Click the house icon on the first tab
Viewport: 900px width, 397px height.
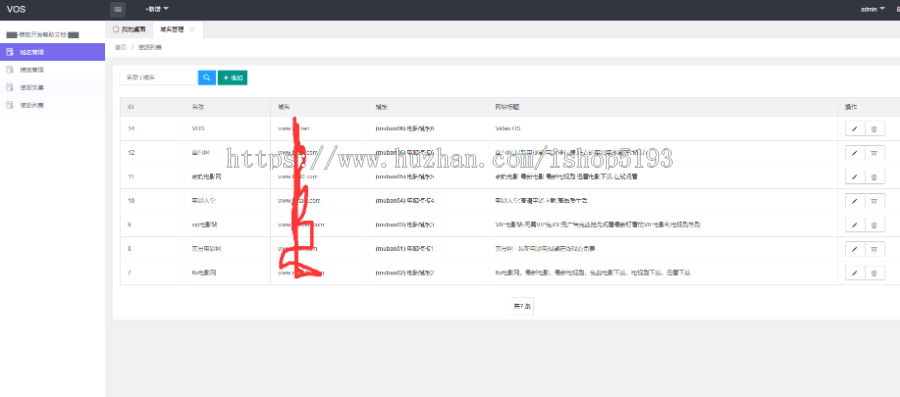coord(115,29)
